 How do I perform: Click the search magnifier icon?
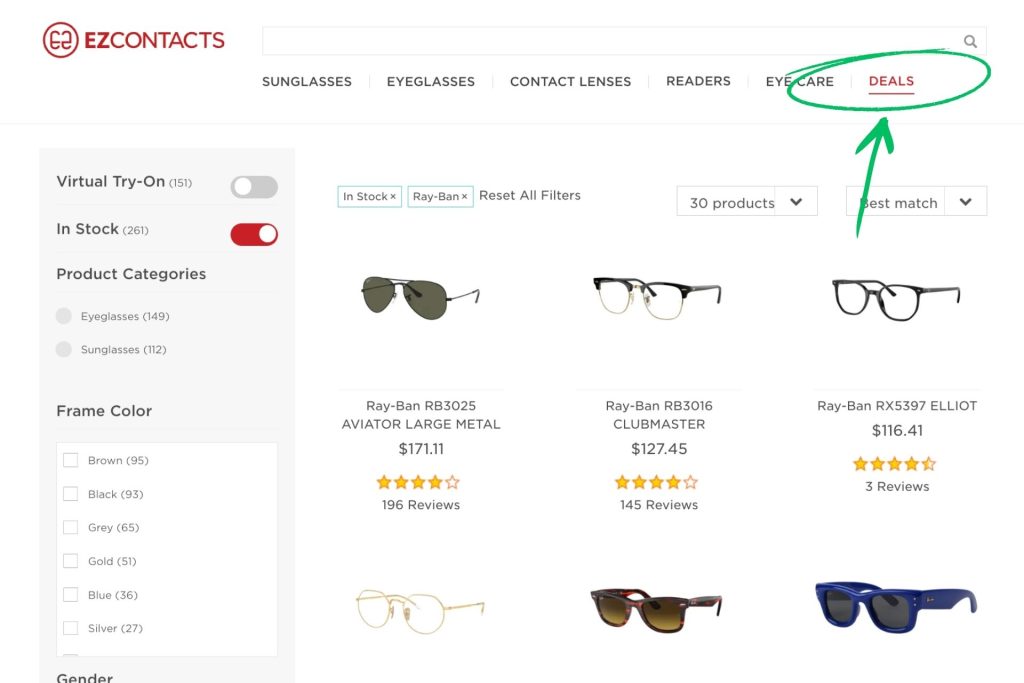coord(970,42)
